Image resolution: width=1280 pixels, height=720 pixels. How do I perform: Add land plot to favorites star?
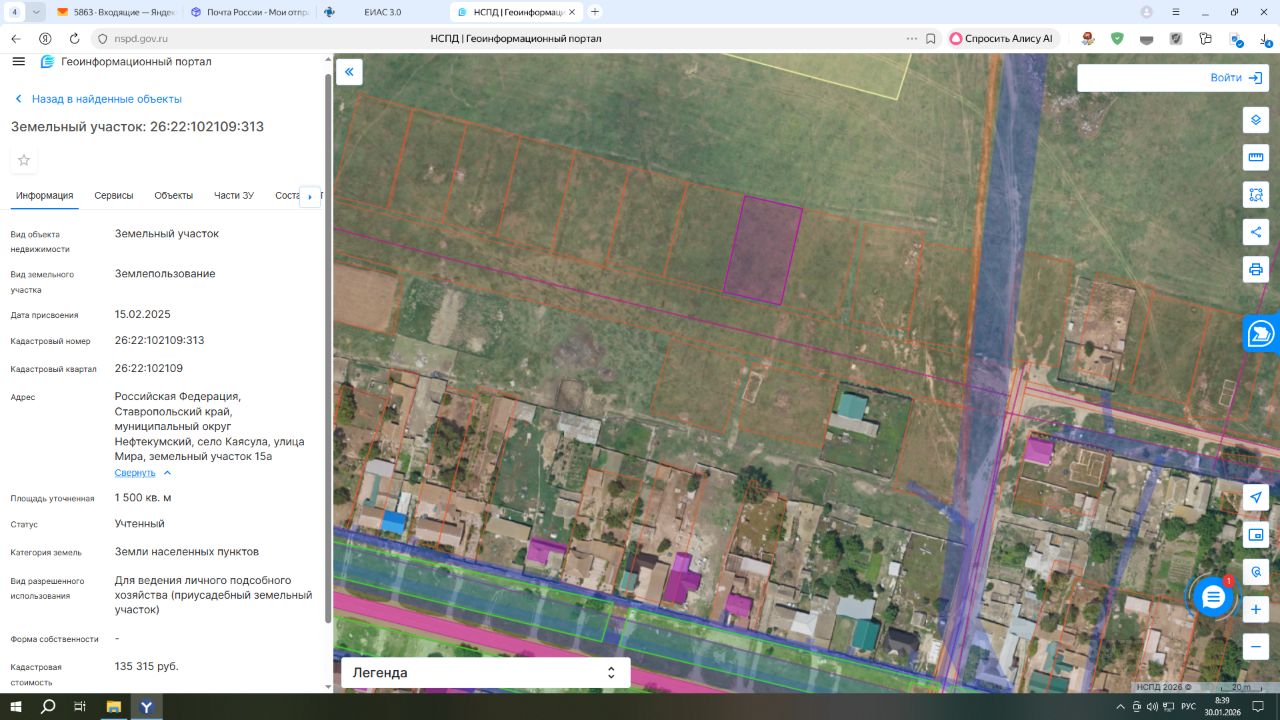[x=24, y=160]
